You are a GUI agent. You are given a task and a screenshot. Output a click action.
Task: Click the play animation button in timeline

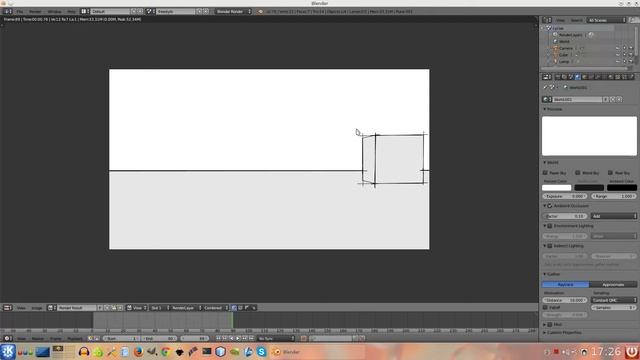[238, 338]
